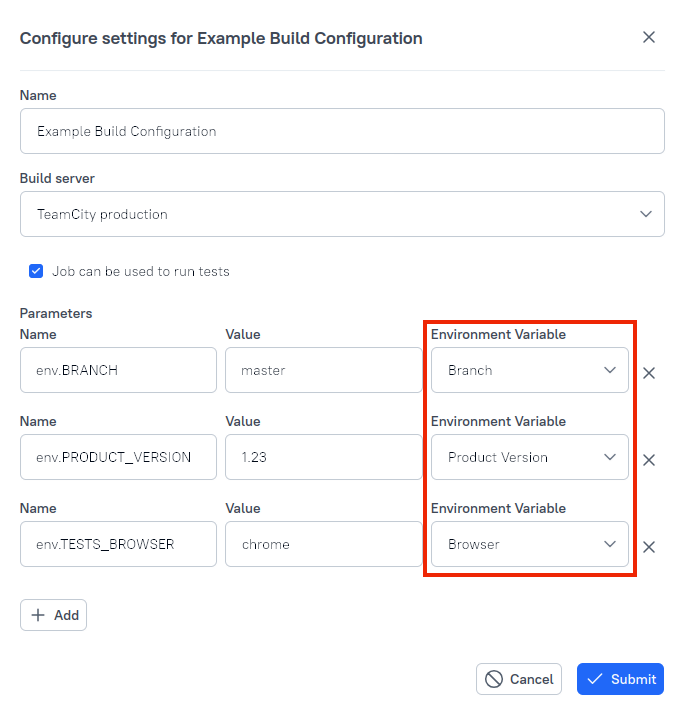The height and width of the screenshot is (715, 685).
Task: Edit the chrome value field
Action: [x=324, y=544]
